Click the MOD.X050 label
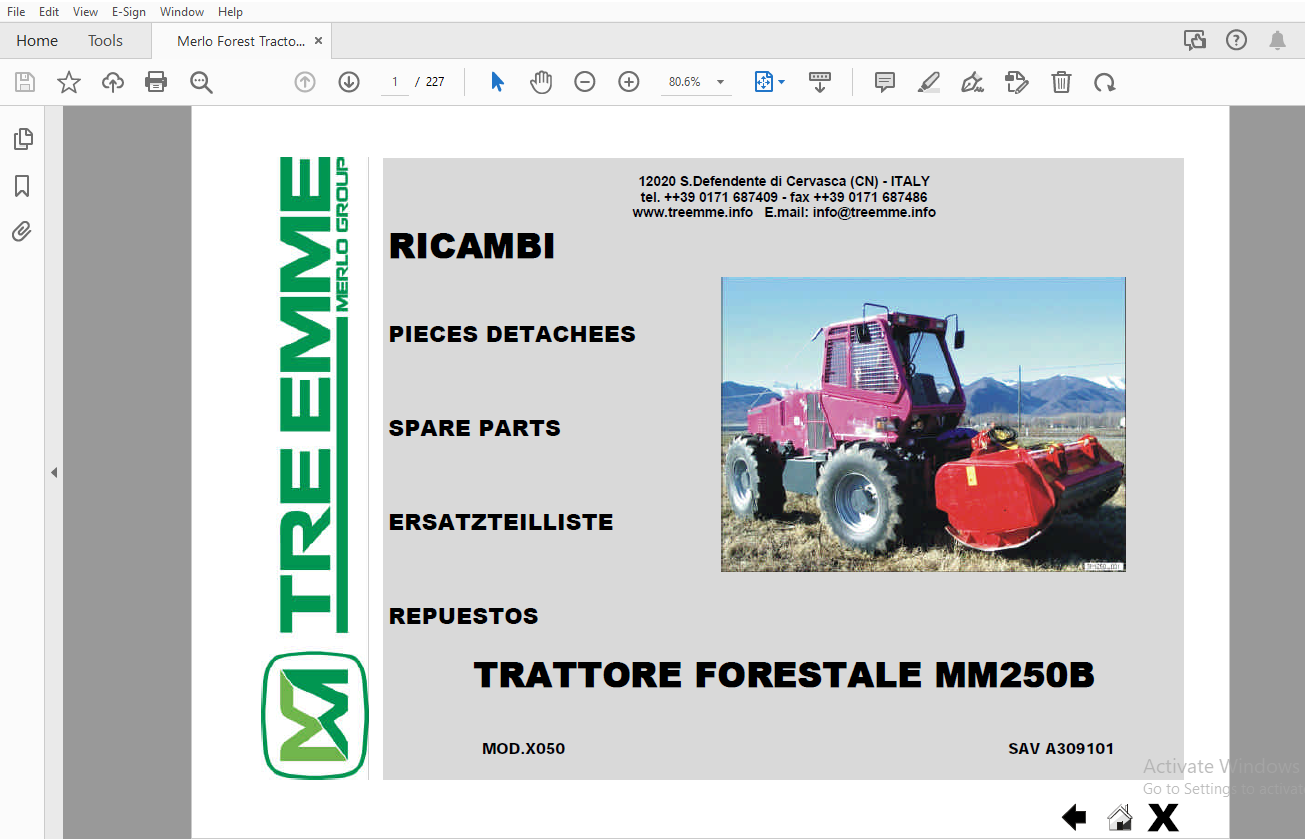The width and height of the screenshot is (1305, 839). (524, 749)
